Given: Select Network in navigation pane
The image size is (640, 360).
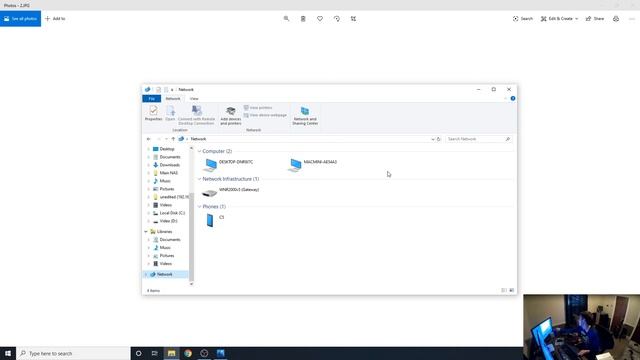Looking at the screenshot, I should pos(164,274).
